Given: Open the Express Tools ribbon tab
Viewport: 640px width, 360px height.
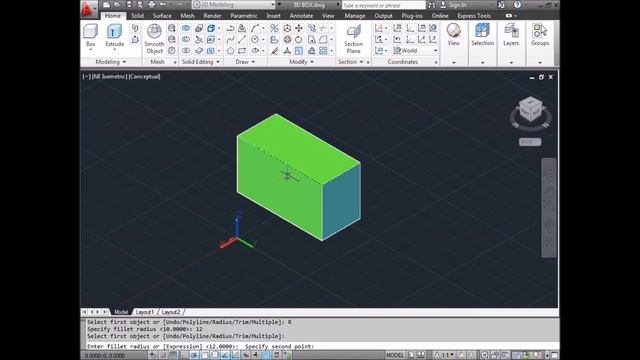Looking at the screenshot, I should 474,16.
